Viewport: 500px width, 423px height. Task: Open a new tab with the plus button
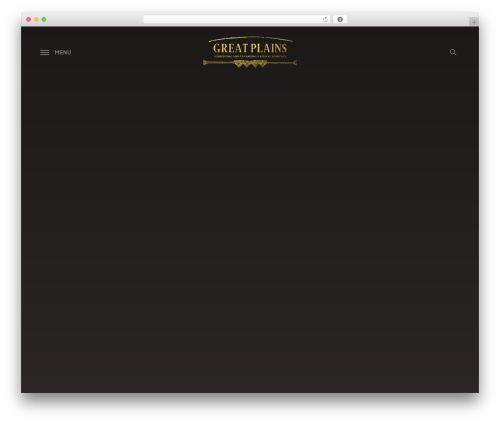coord(474,22)
